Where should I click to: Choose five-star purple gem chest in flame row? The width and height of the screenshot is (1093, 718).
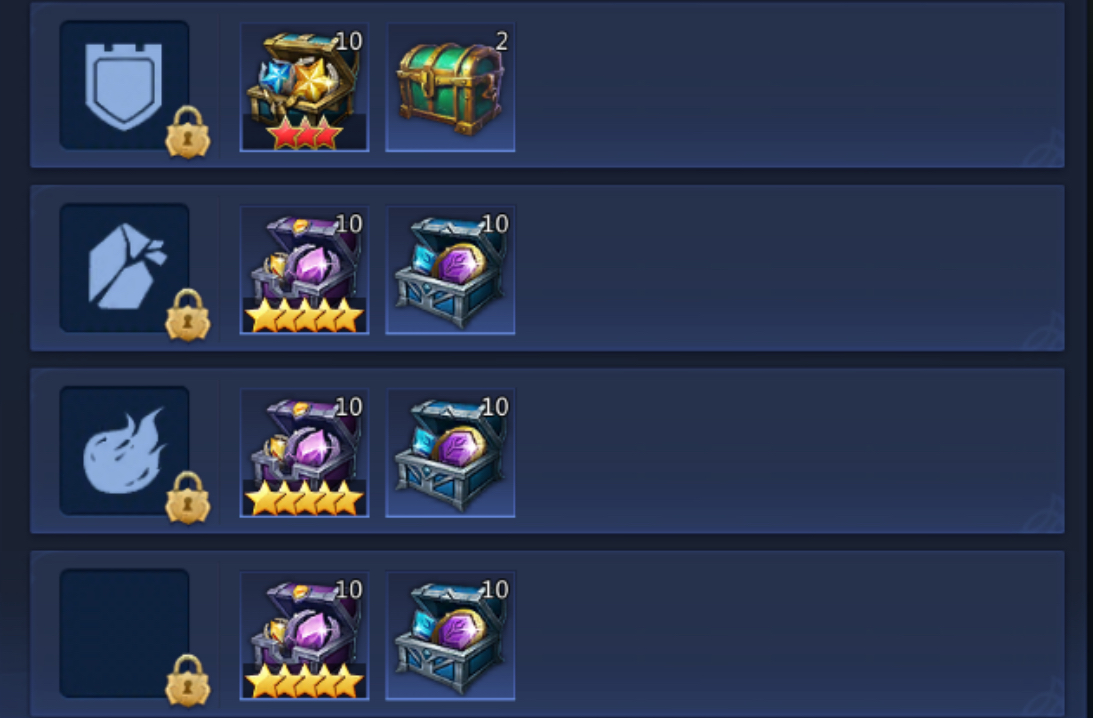coord(305,452)
